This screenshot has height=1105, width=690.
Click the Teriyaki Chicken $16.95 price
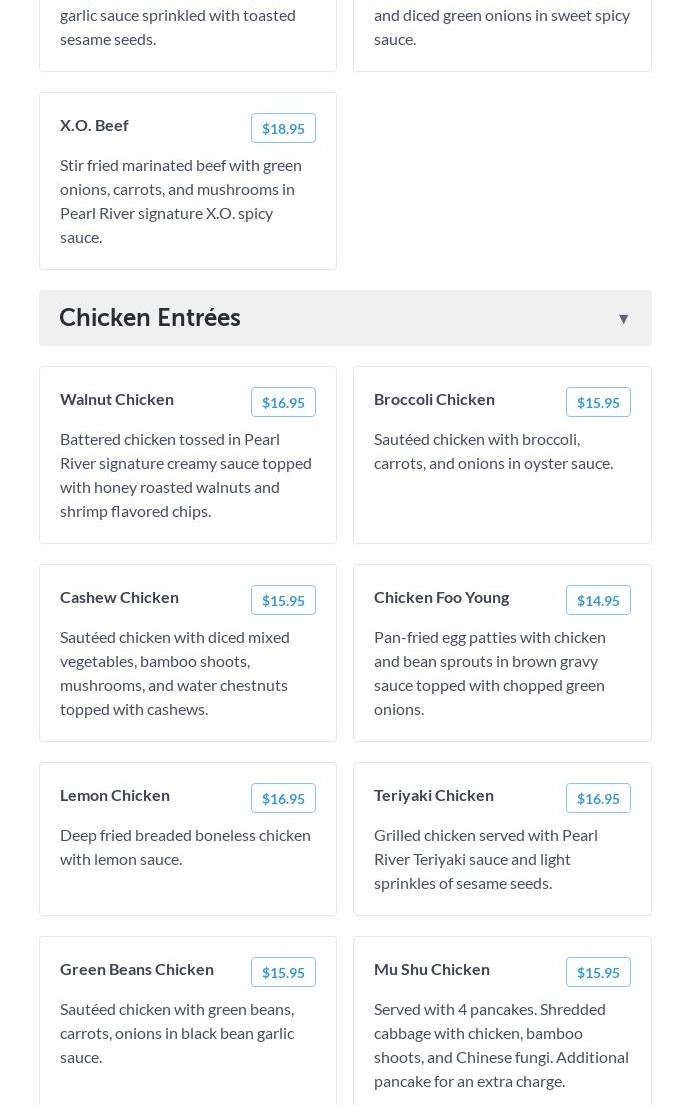point(598,798)
